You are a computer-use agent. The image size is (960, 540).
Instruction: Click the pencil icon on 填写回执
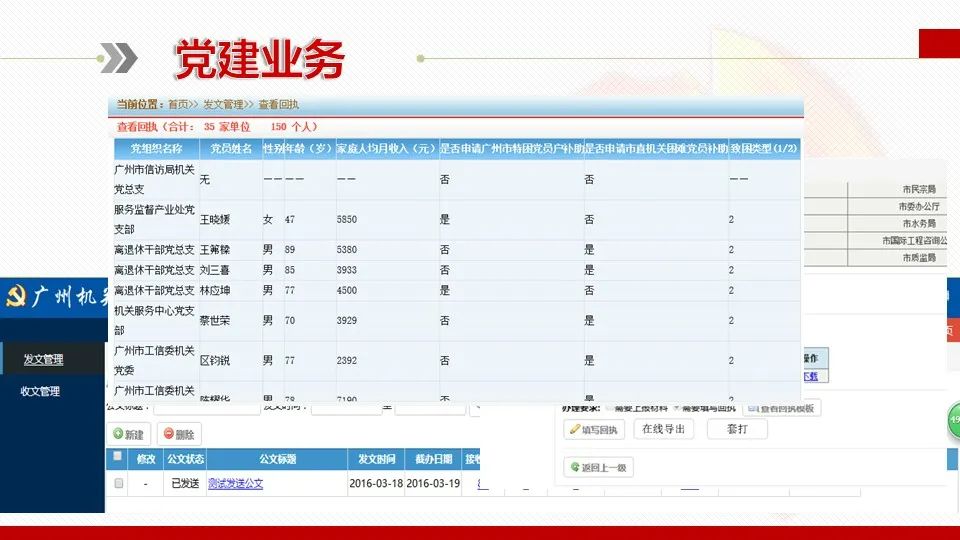tap(574, 429)
